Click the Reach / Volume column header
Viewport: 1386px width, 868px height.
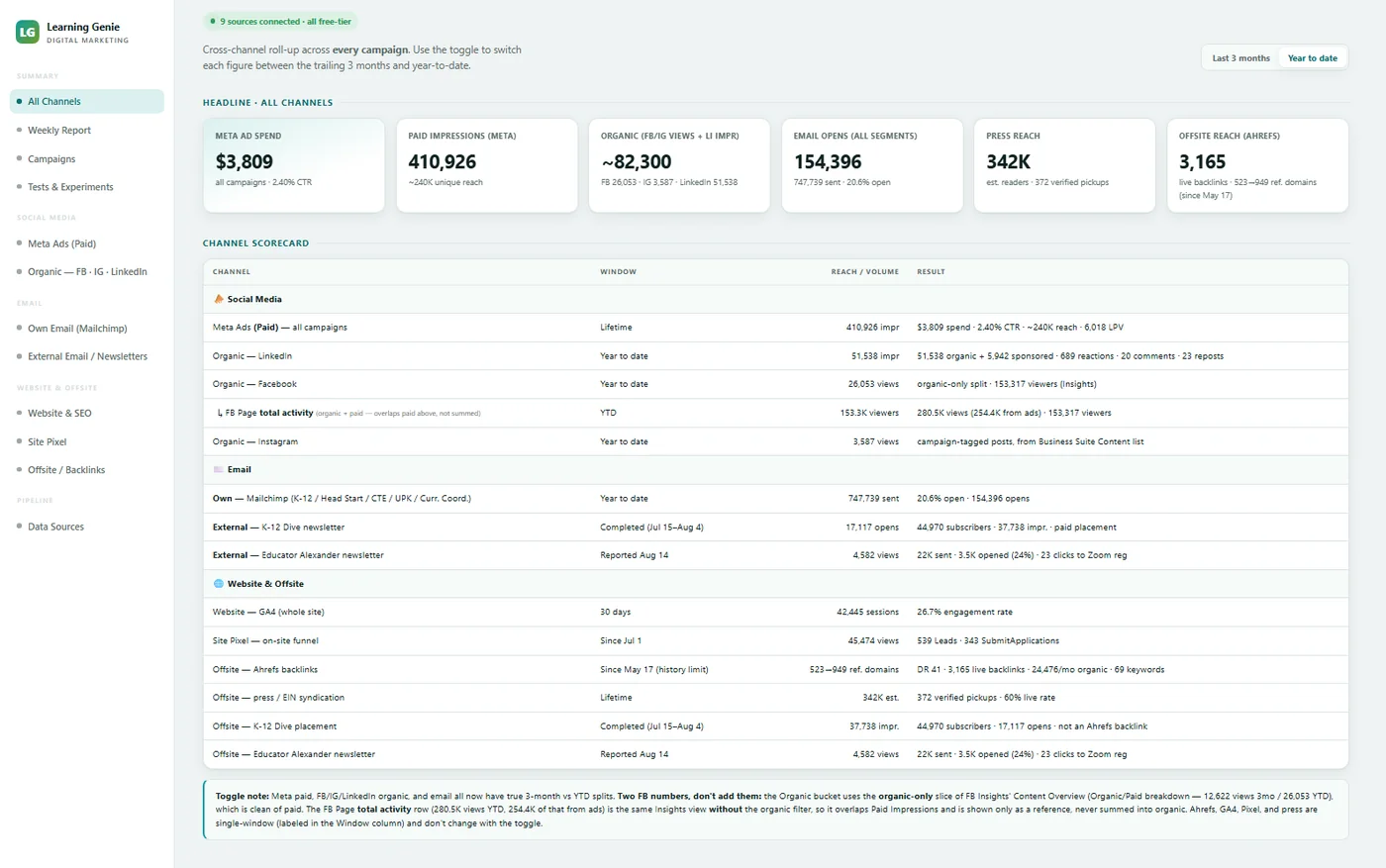point(865,271)
